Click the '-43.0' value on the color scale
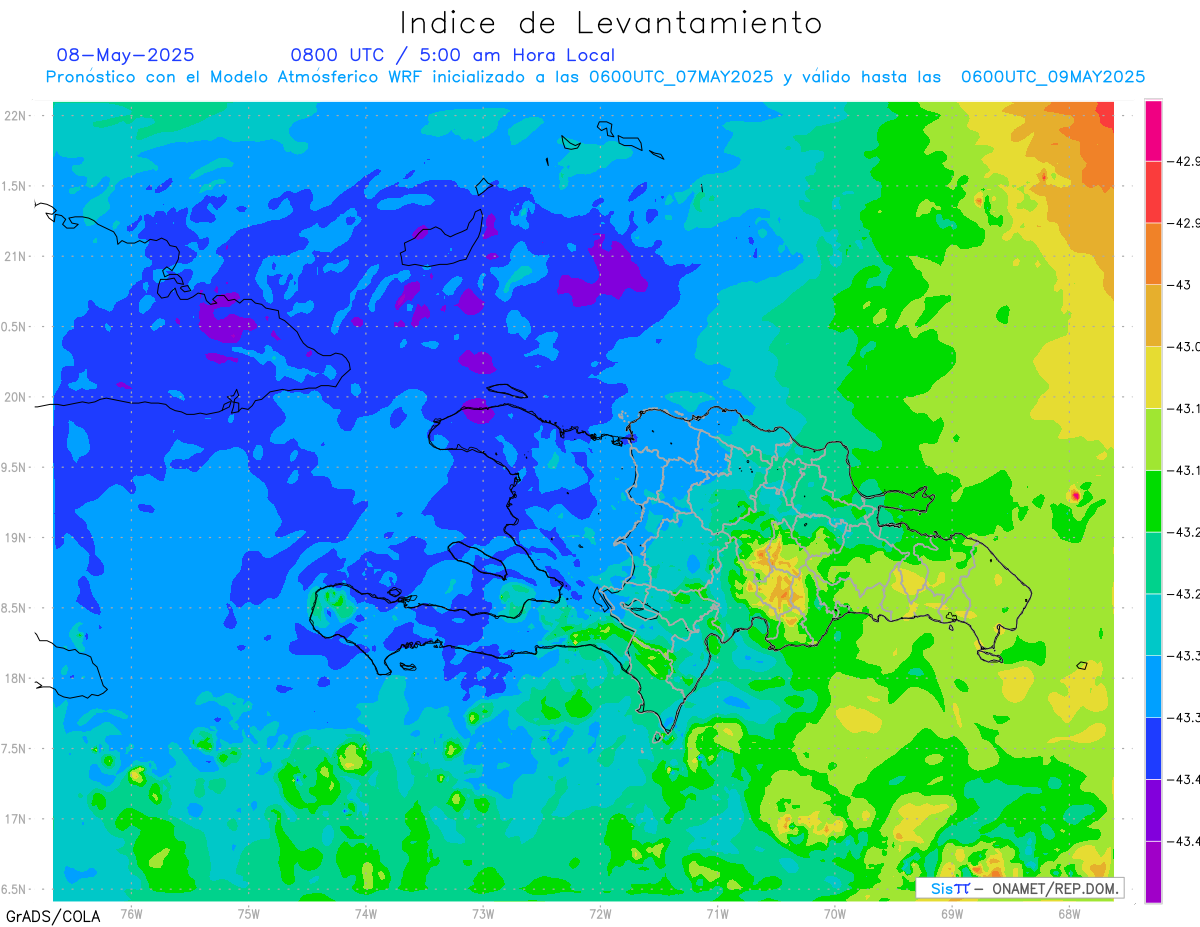The image size is (1200, 927). pos(1186,347)
